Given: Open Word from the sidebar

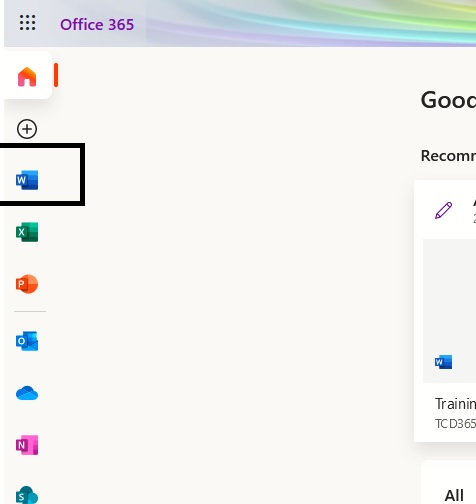Looking at the screenshot, I should (x=27, y=180).
